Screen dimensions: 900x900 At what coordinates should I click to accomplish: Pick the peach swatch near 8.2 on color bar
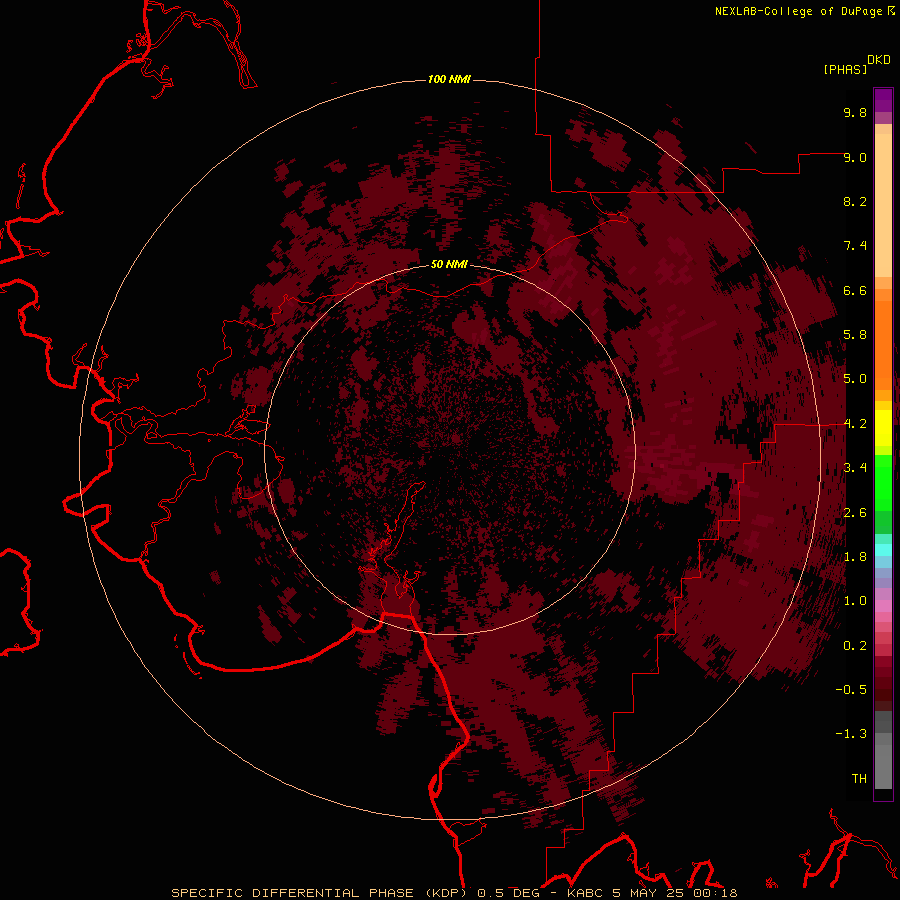[x=883, y=205]
